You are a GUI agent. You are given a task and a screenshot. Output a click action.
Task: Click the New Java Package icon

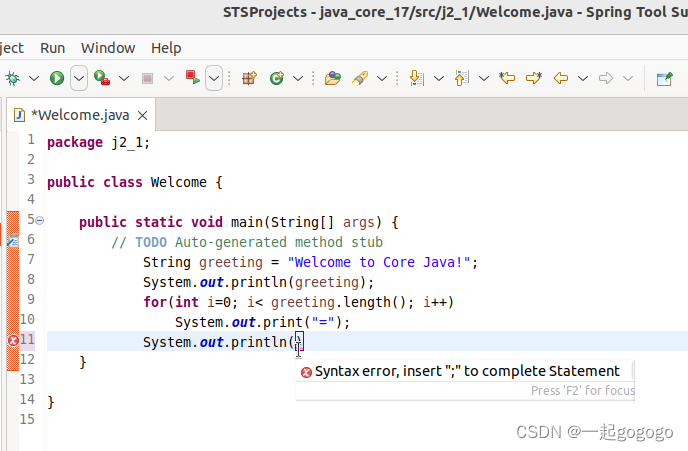pos(249,78)
